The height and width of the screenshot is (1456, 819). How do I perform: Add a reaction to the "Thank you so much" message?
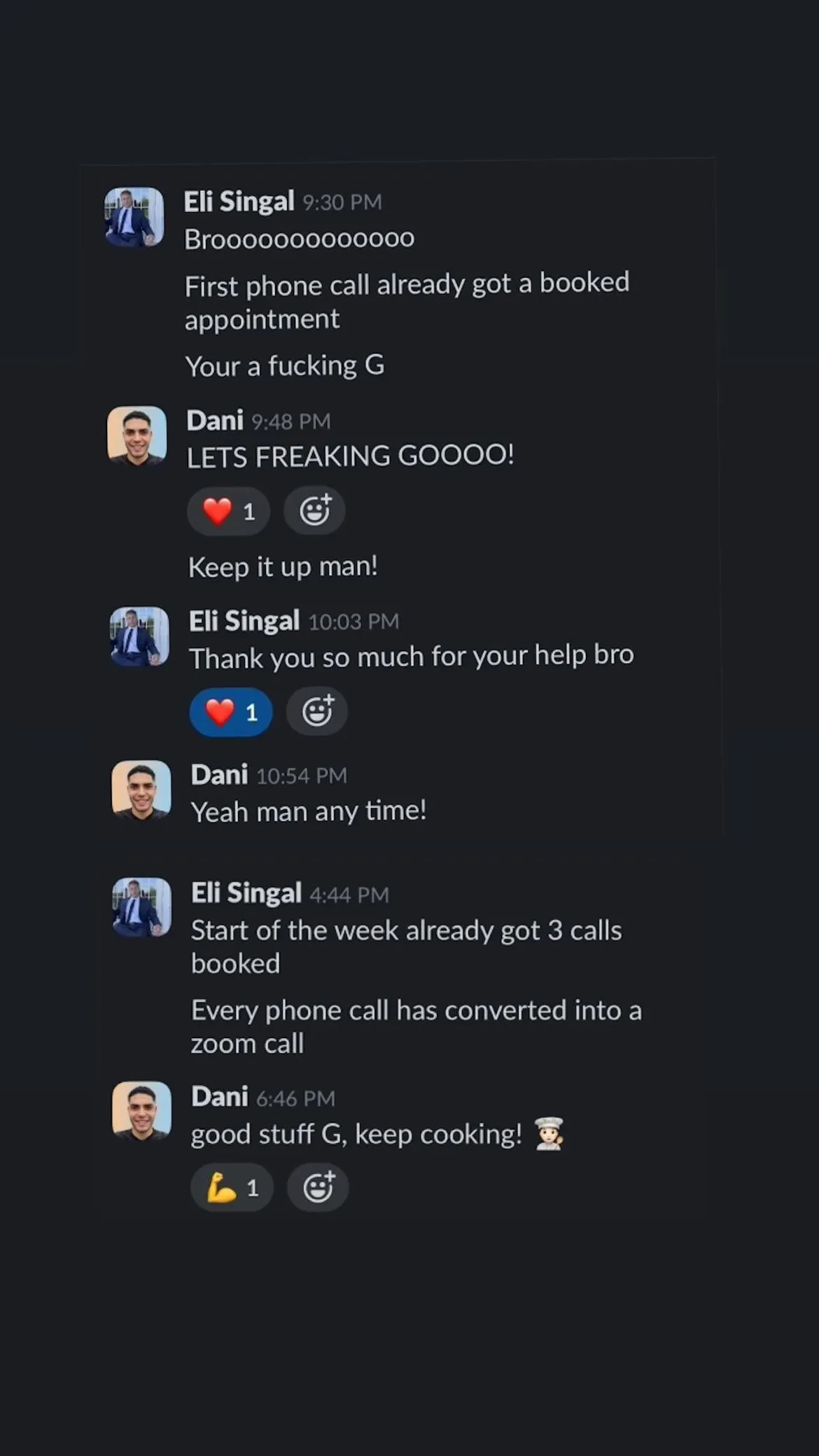(x=317, y=712)
